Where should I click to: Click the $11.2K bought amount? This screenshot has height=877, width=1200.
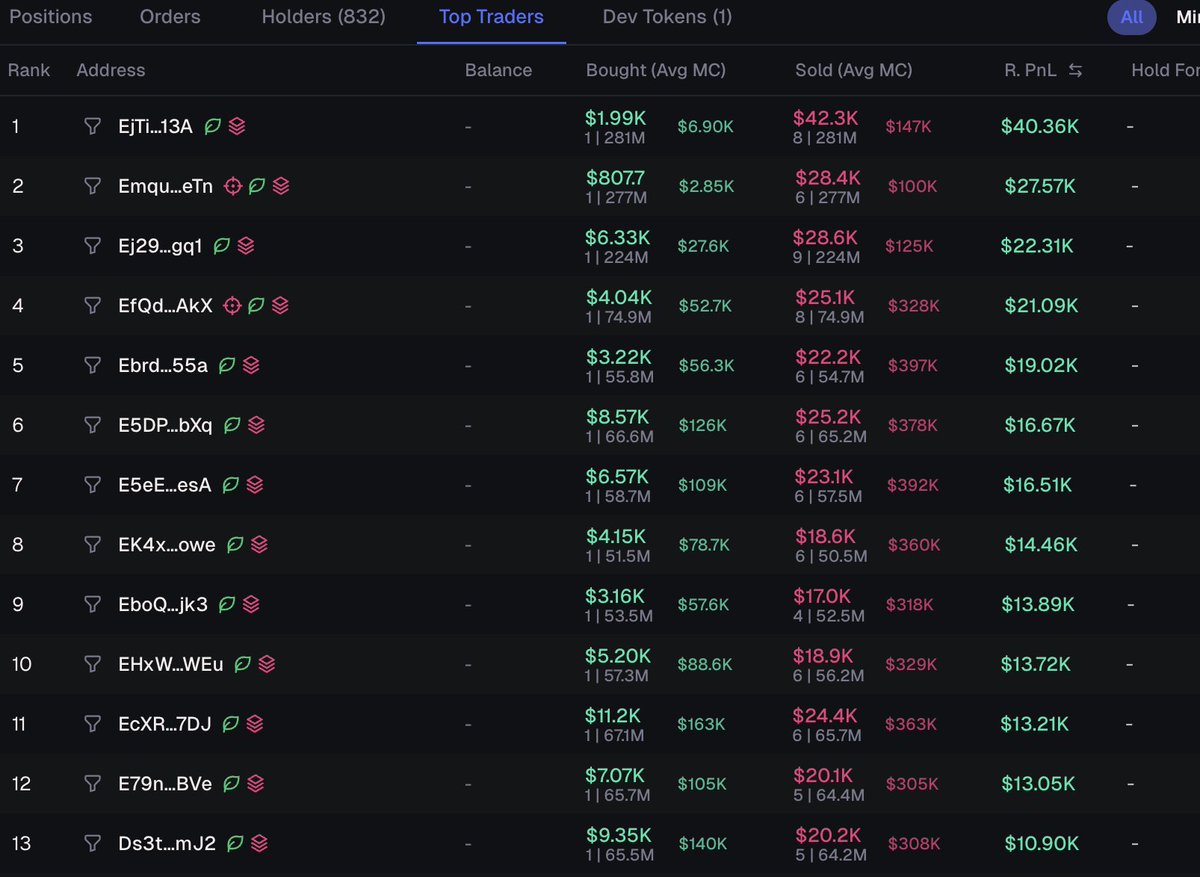[613, 716]
